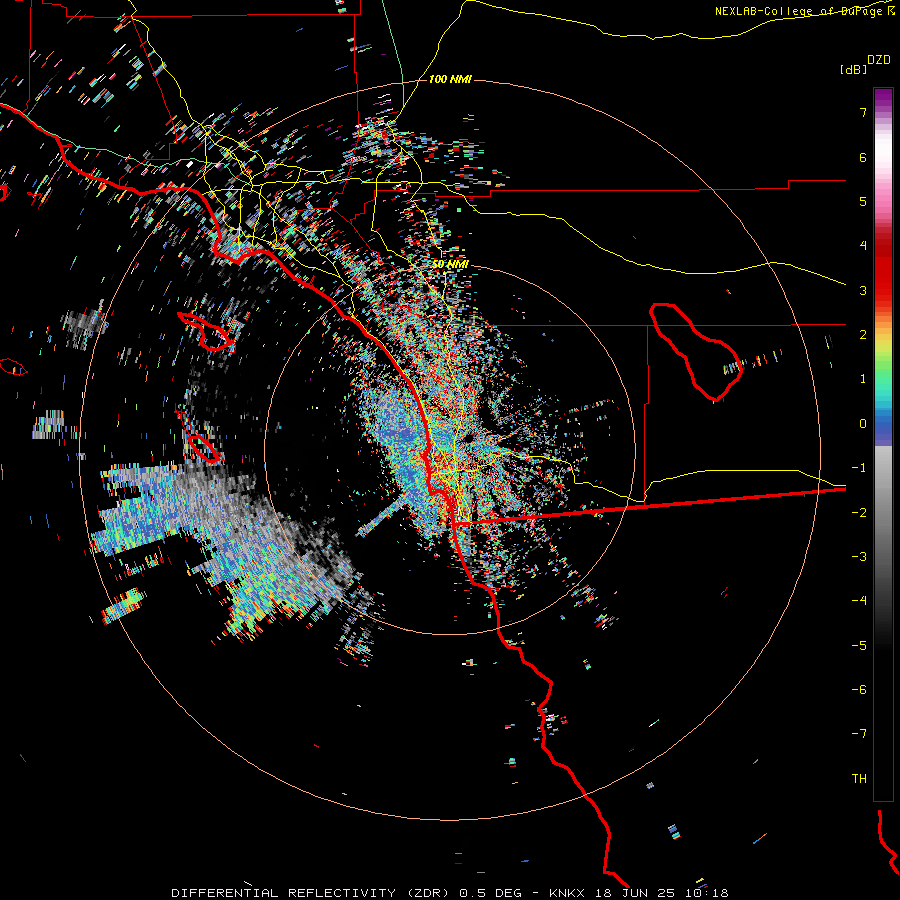Click the NEXLAB-College of DuPage watermark text
The width and height of the screenshot is (900, 900).
tap(800, 11)
